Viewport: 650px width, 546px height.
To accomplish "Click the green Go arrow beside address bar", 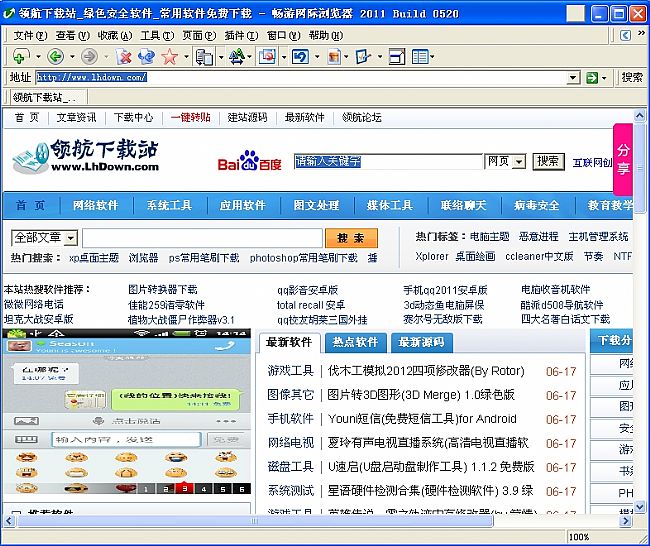I will tap(592, 78).
